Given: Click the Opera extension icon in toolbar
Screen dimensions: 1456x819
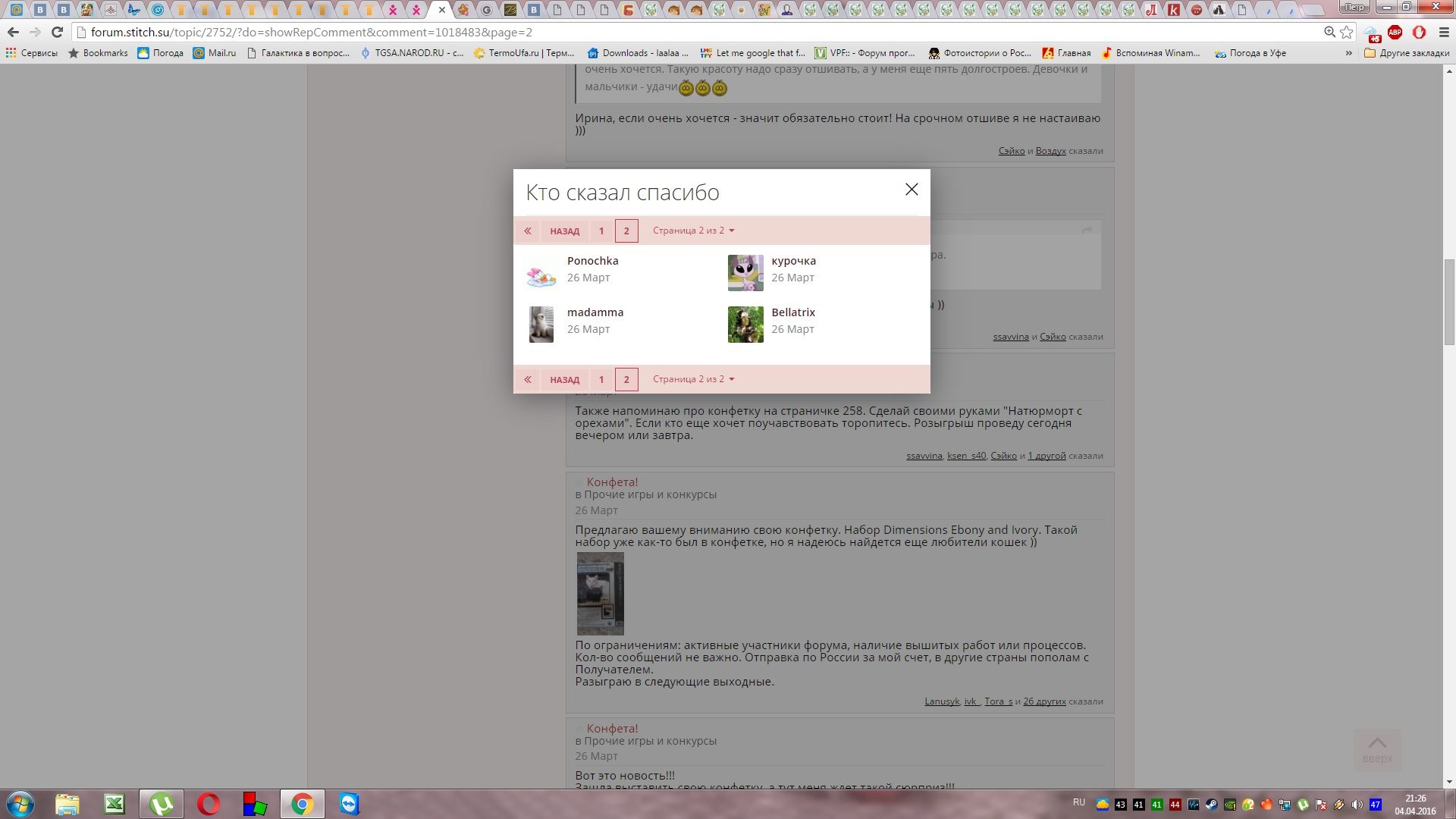Looking at the screenshot, I should (1419, 33).
